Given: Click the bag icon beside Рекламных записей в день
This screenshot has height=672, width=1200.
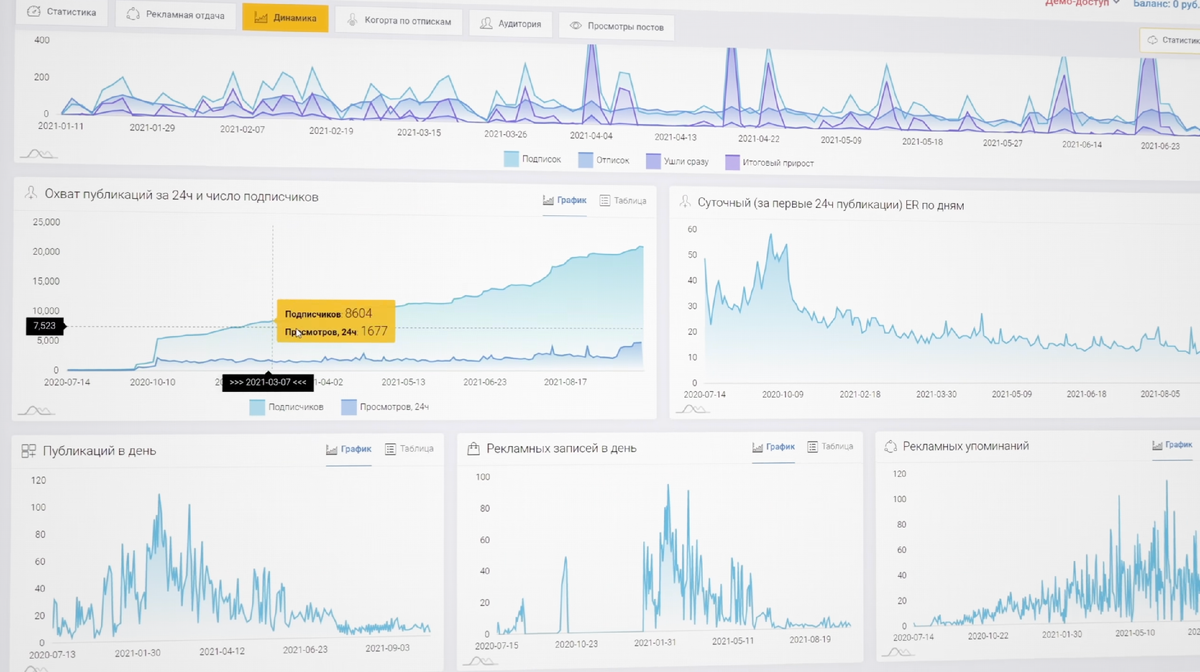Looking at the screenshot, I should click(474, 448).
